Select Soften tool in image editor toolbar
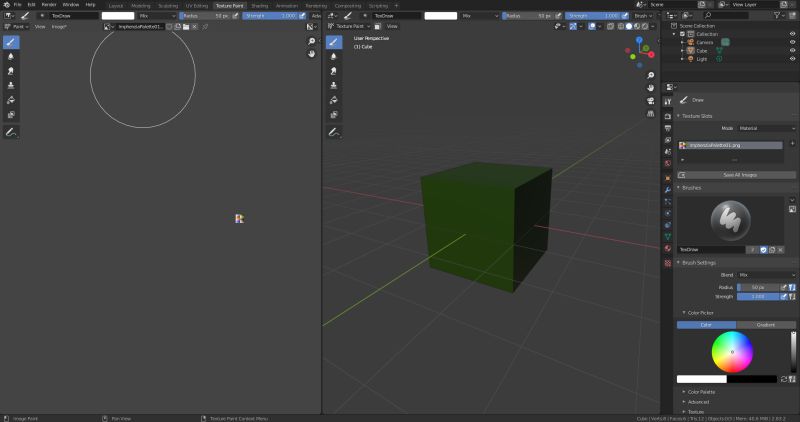800x422 pixels. coord(11,57)
